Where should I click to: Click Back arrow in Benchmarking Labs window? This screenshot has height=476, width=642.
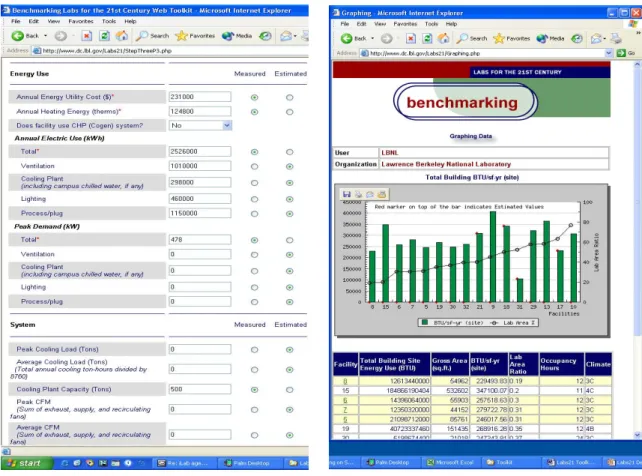(x=18, y=36)
